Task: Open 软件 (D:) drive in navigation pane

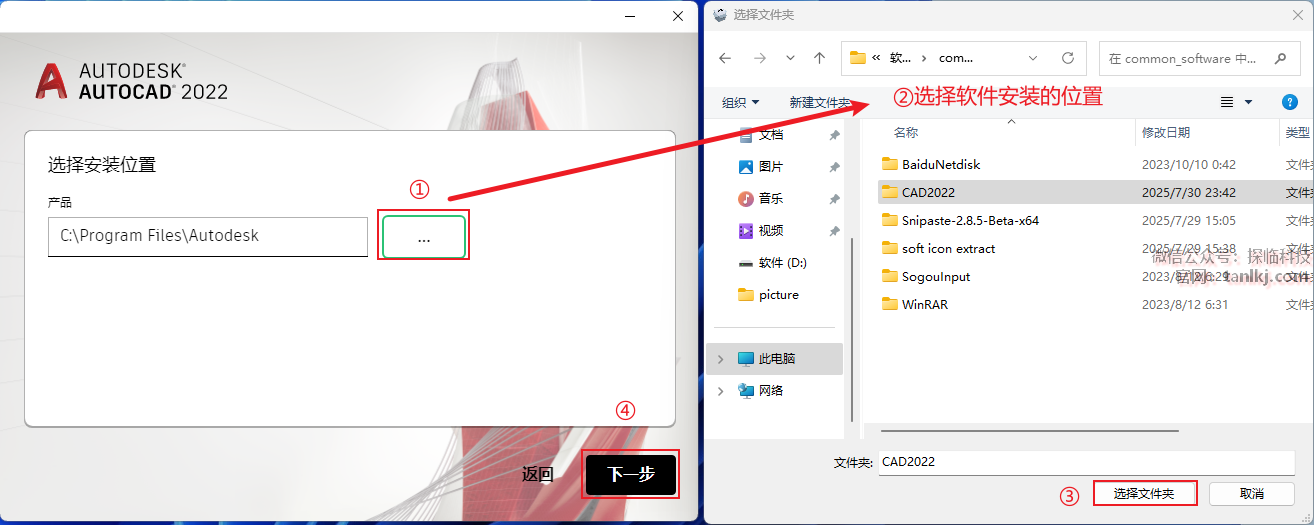Action: 782,262
